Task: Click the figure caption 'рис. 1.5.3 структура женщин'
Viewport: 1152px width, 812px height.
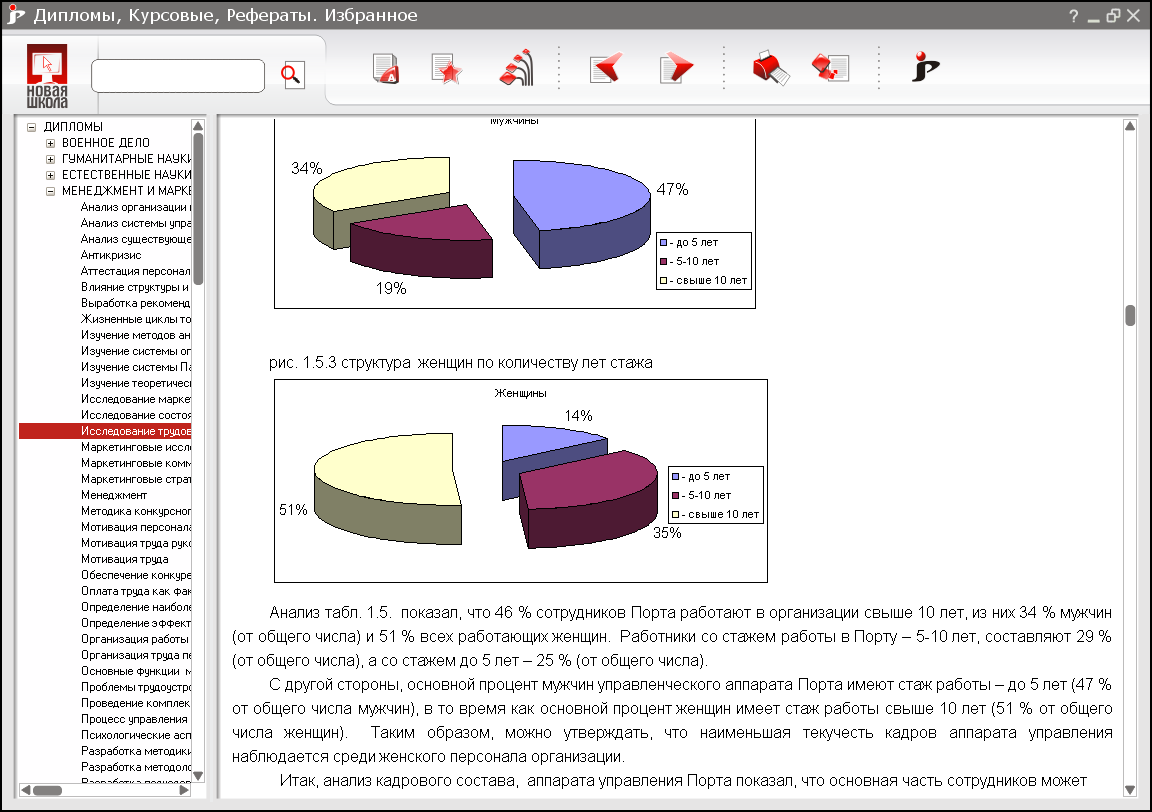Action: coord(461,363)
